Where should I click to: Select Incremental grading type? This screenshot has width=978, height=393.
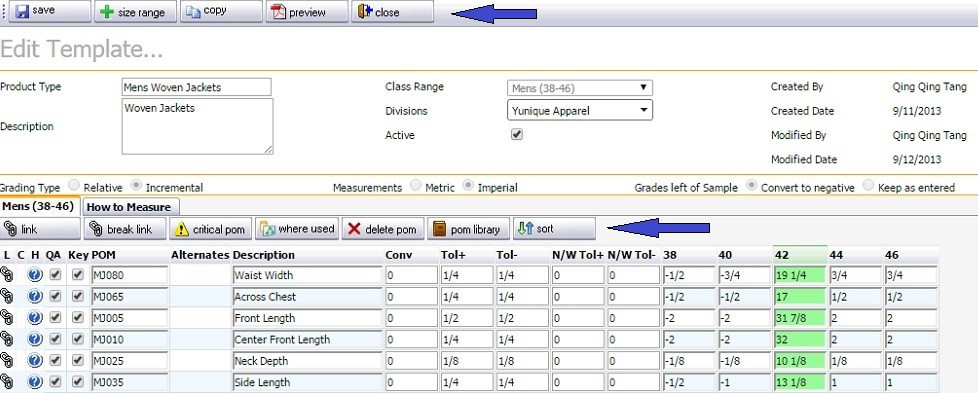tap(136, 185)
